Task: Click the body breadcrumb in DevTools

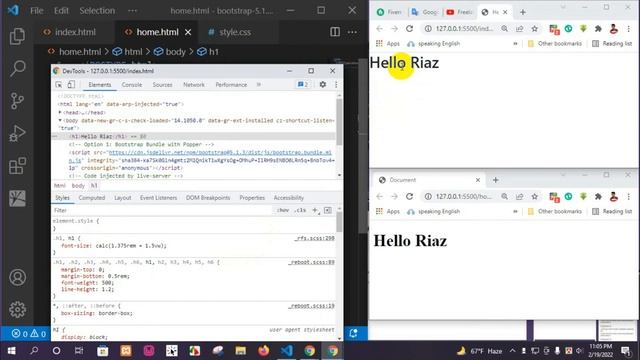Action: click(78, 186)
